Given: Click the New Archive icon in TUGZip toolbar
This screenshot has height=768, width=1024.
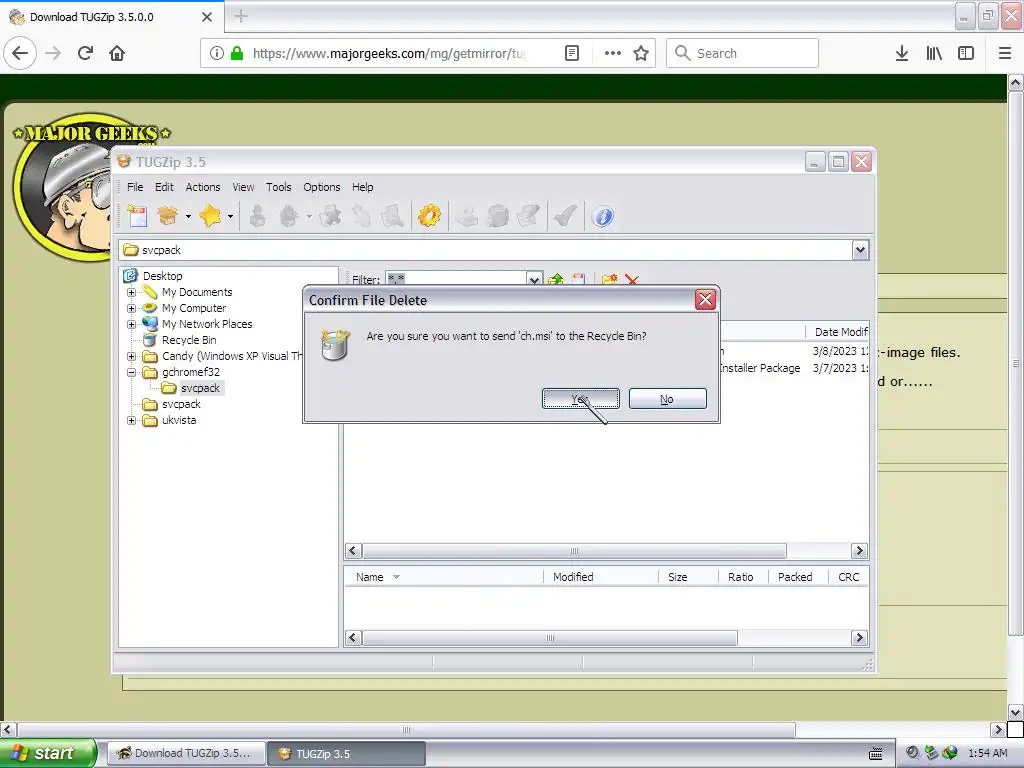Looking at the screenshot, I should (137, 216).
